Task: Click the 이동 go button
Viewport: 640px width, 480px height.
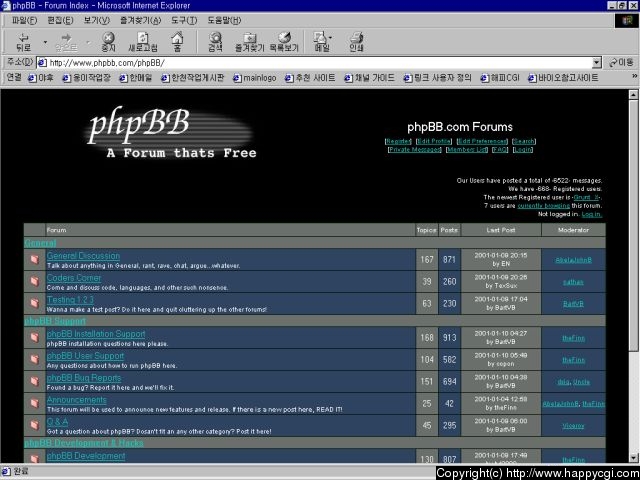Action: click(x=621, y=62)
